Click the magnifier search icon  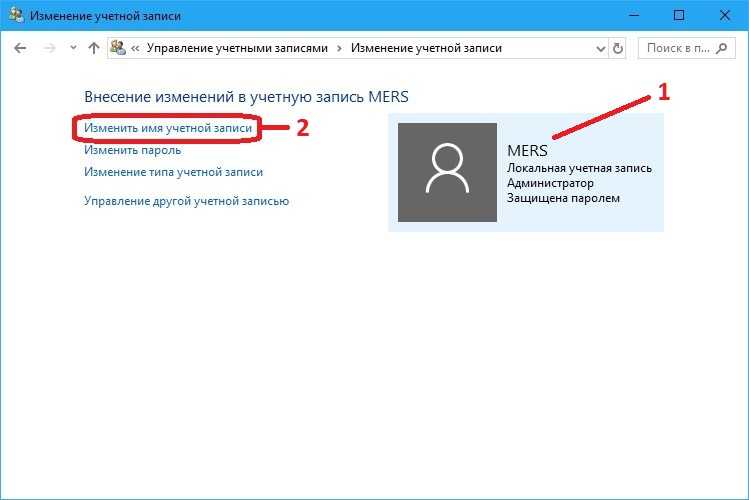(x=722, y=48)
